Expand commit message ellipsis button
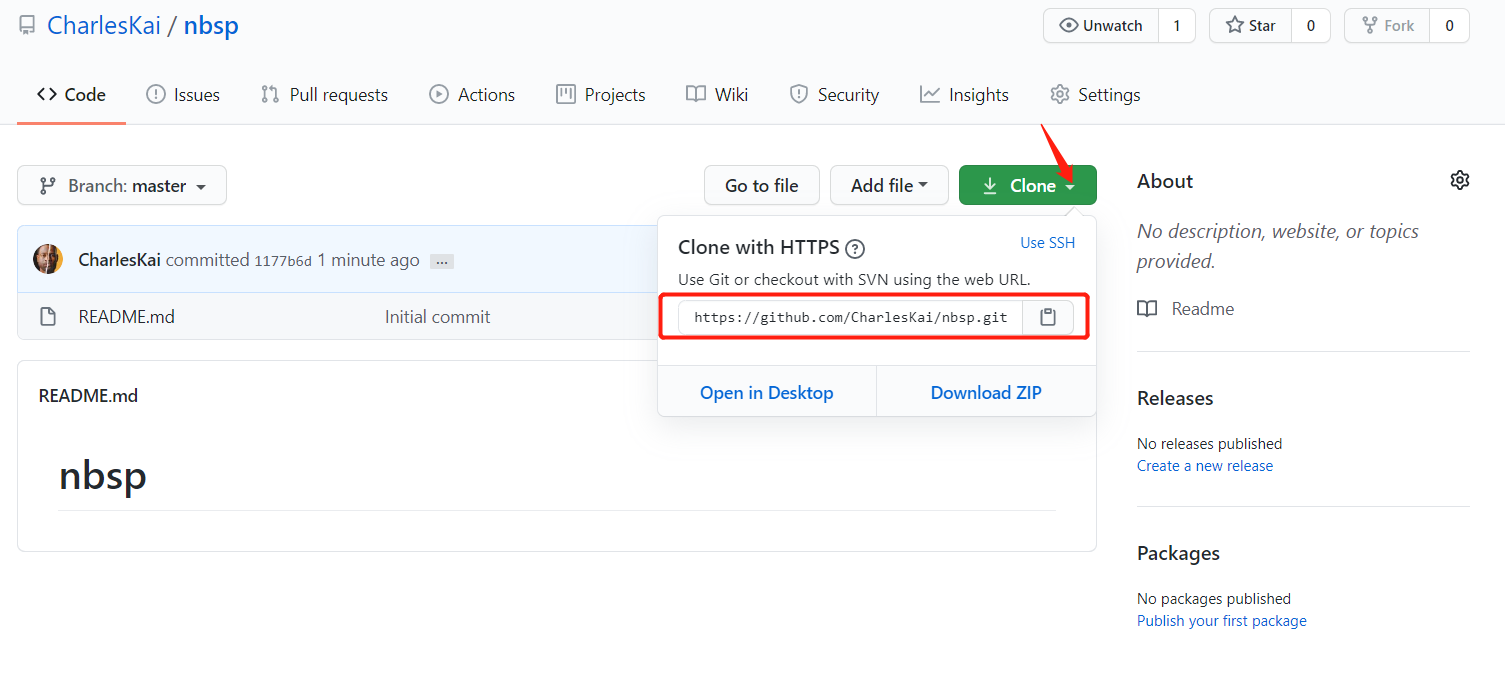 tap(442, 261)
